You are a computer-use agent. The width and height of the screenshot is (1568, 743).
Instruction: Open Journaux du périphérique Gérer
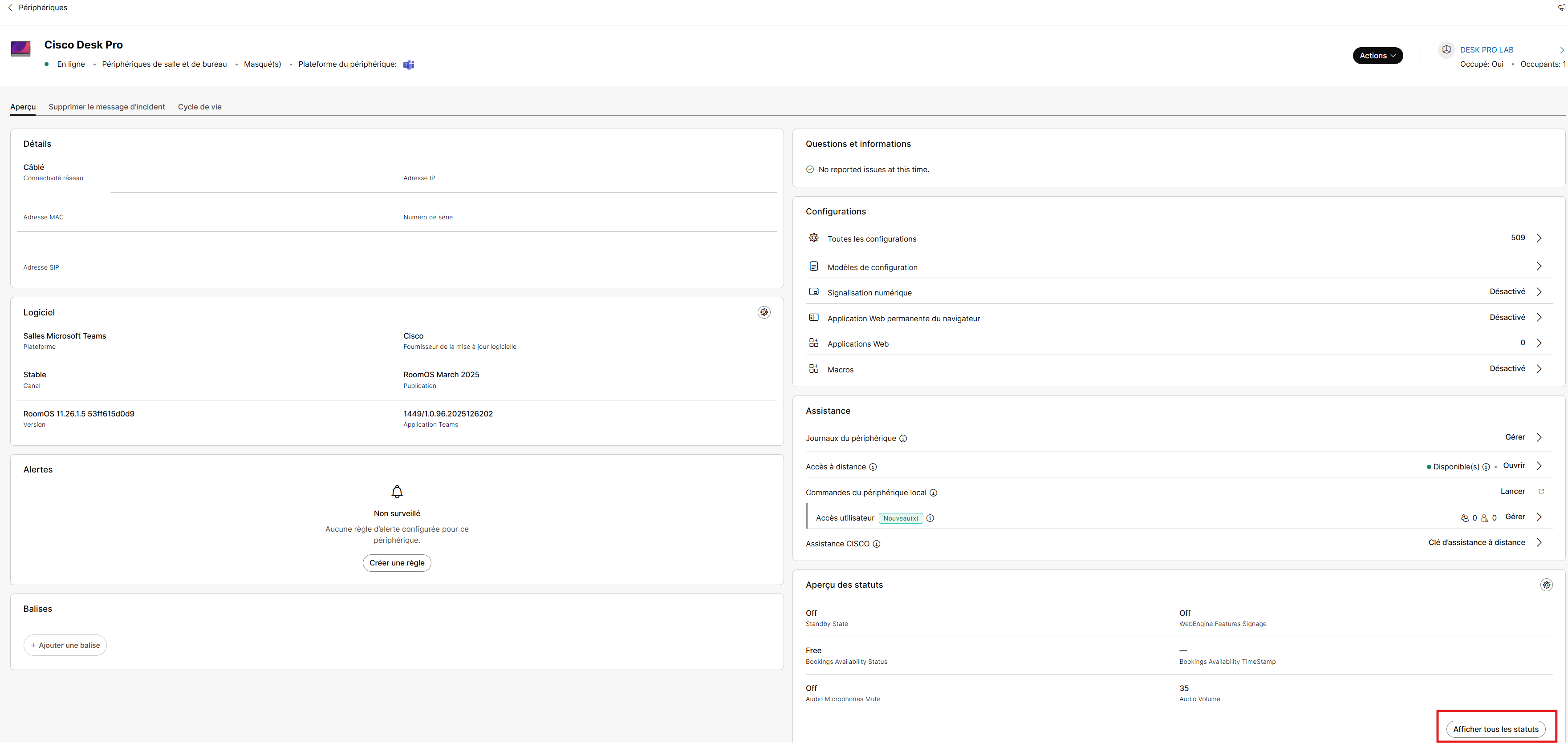point(1515,437)
